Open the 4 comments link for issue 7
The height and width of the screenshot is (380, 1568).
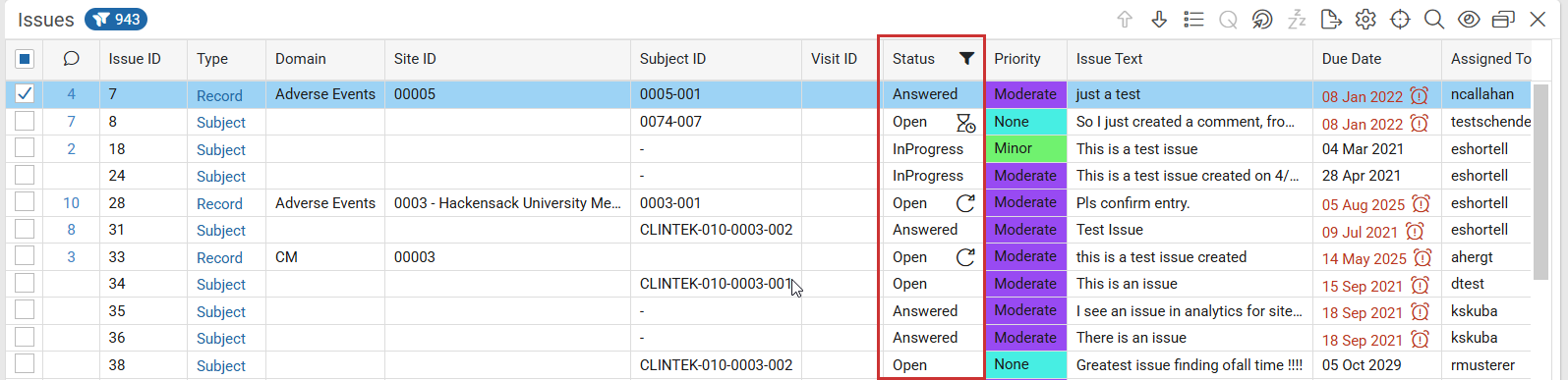pos(71,94)
